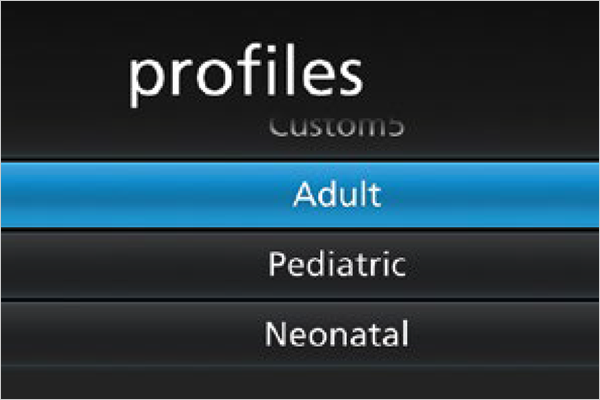
Task: Select the partially visible Custom5 profile
Action: (x=336, y=128)
